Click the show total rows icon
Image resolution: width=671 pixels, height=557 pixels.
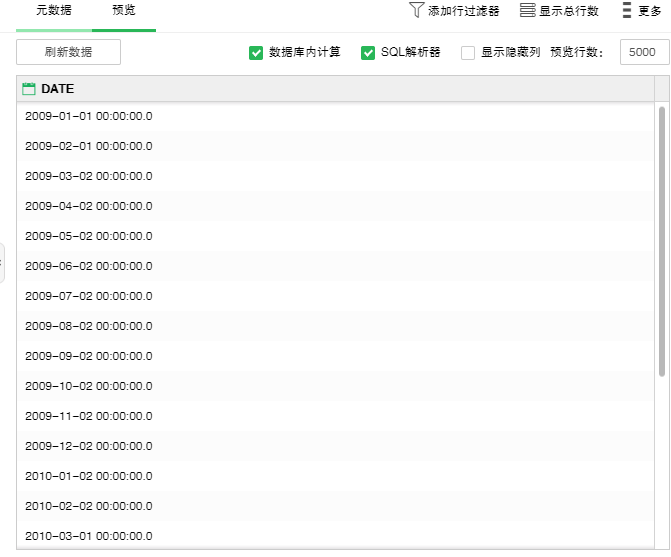point(527,10)
